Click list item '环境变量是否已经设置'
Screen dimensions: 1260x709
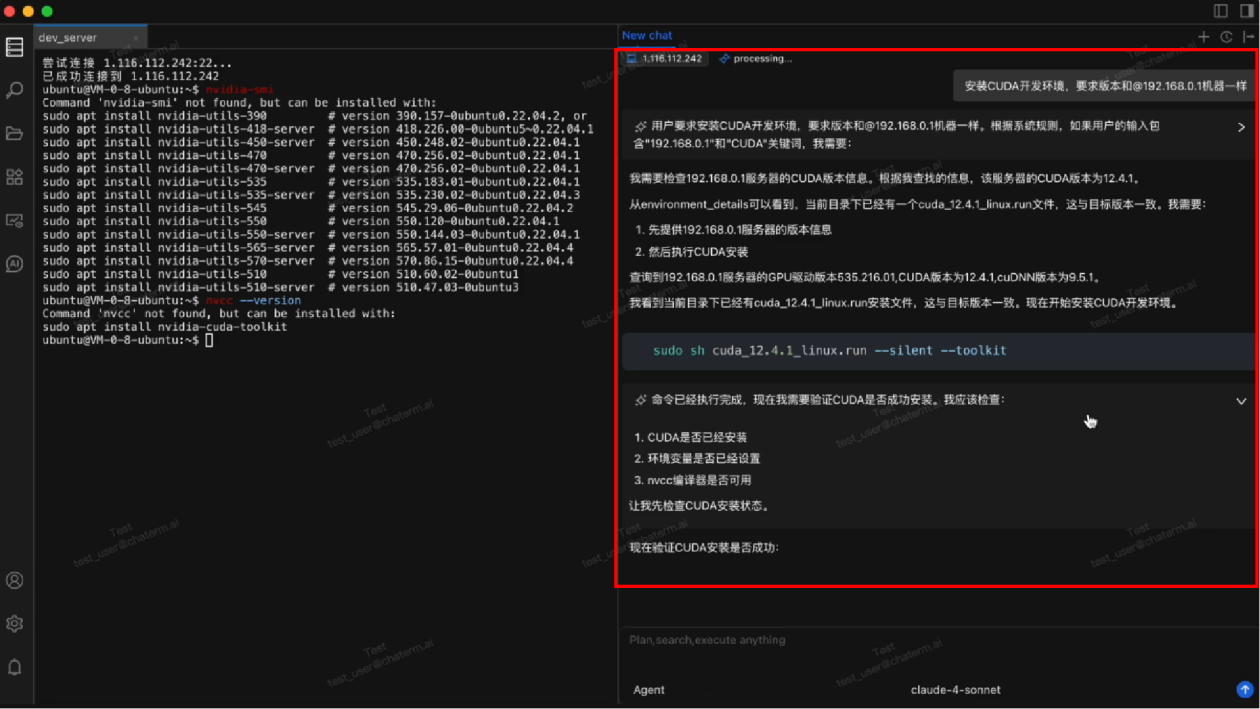697,458
